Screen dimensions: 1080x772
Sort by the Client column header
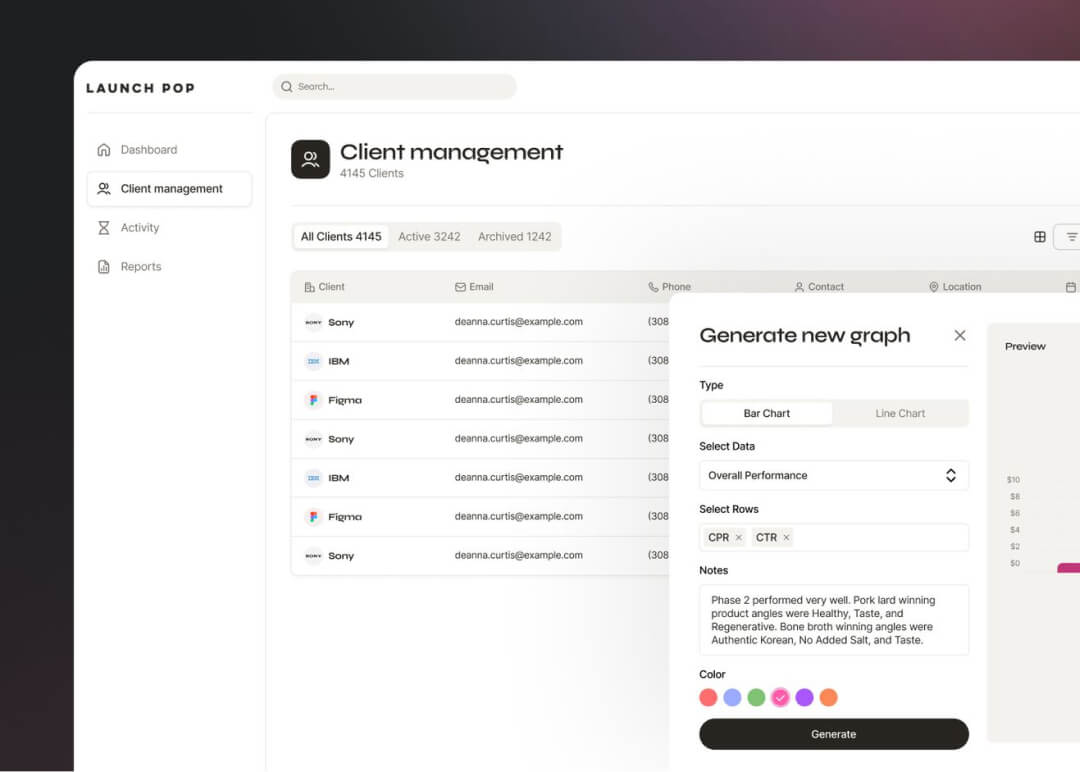pos(324,287)
